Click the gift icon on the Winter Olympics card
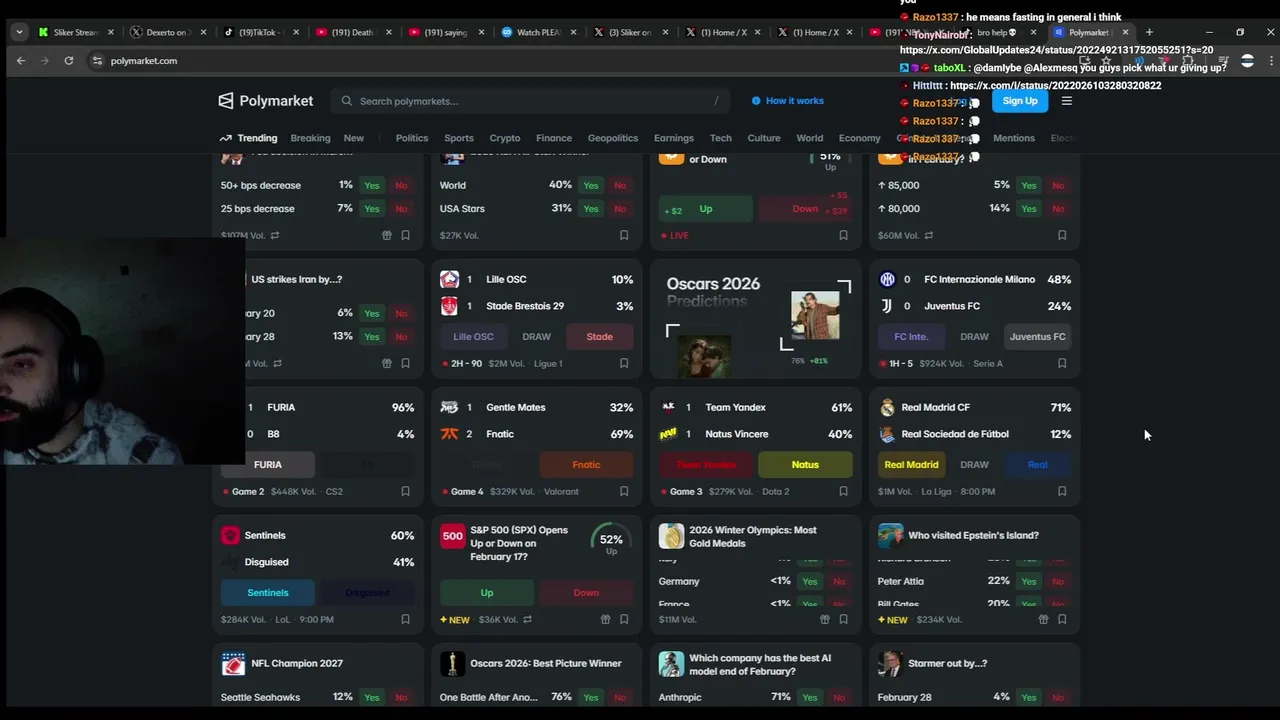 pyautogui.click(x=824, y=620)
